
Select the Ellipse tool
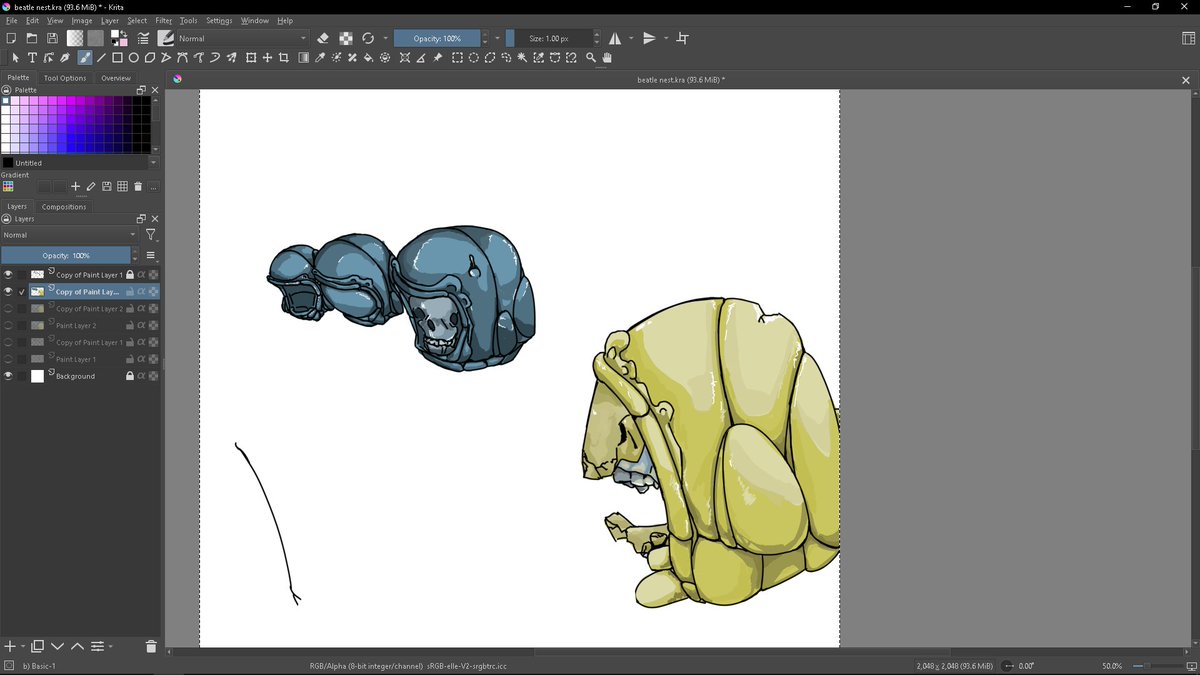coord(133,58)
